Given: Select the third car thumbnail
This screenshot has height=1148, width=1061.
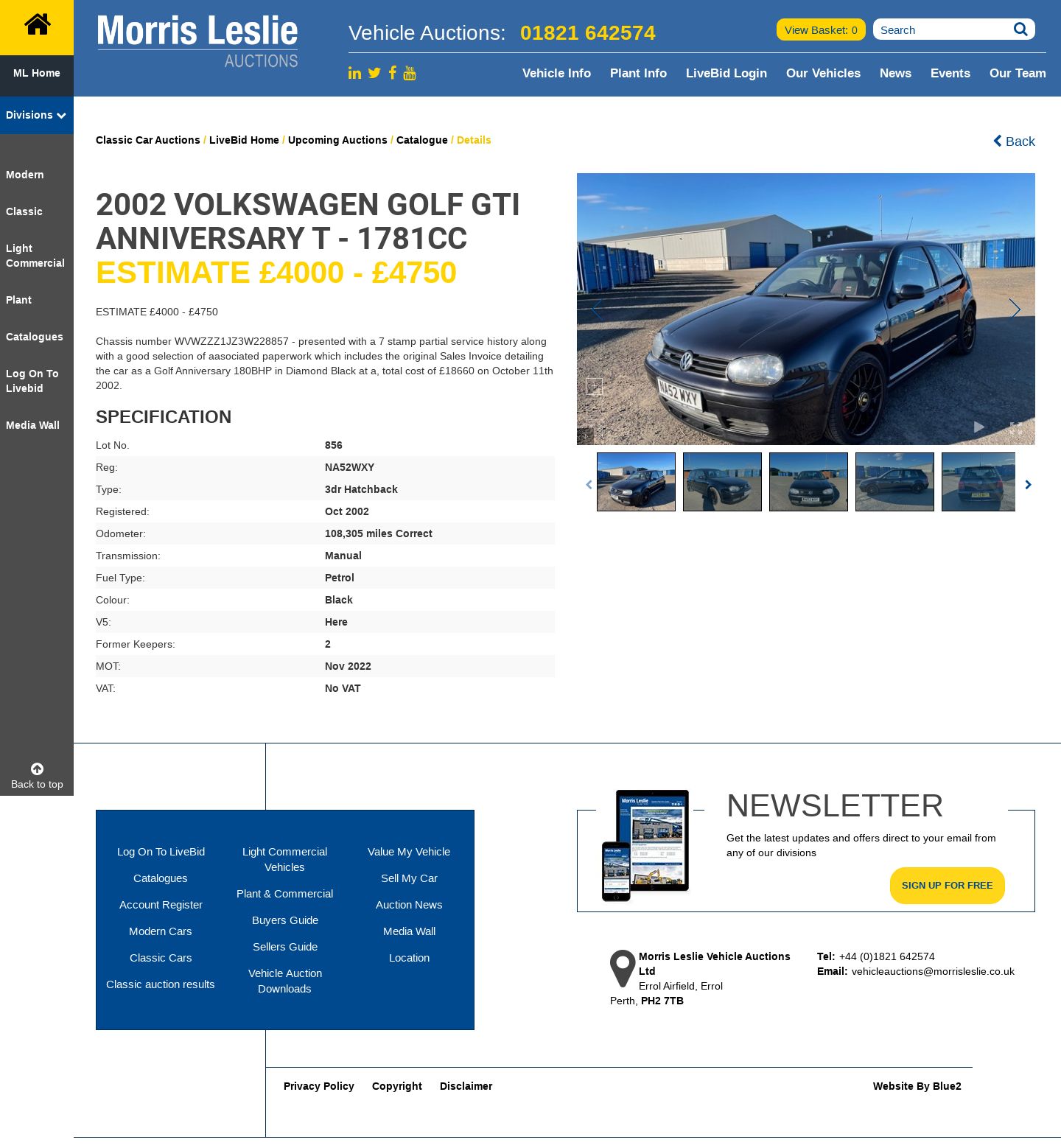Looking at the screenshot, I should click(x=808, y=482).
